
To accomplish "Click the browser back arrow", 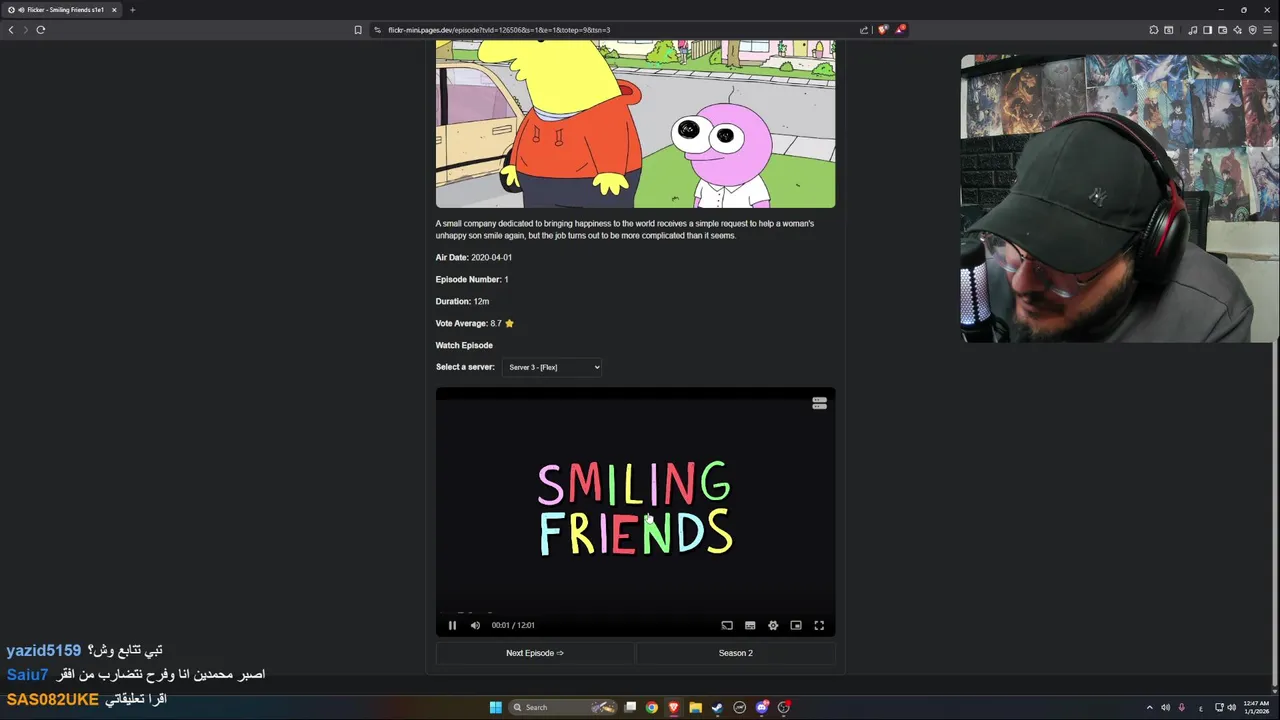I will (x=11, y=30).
